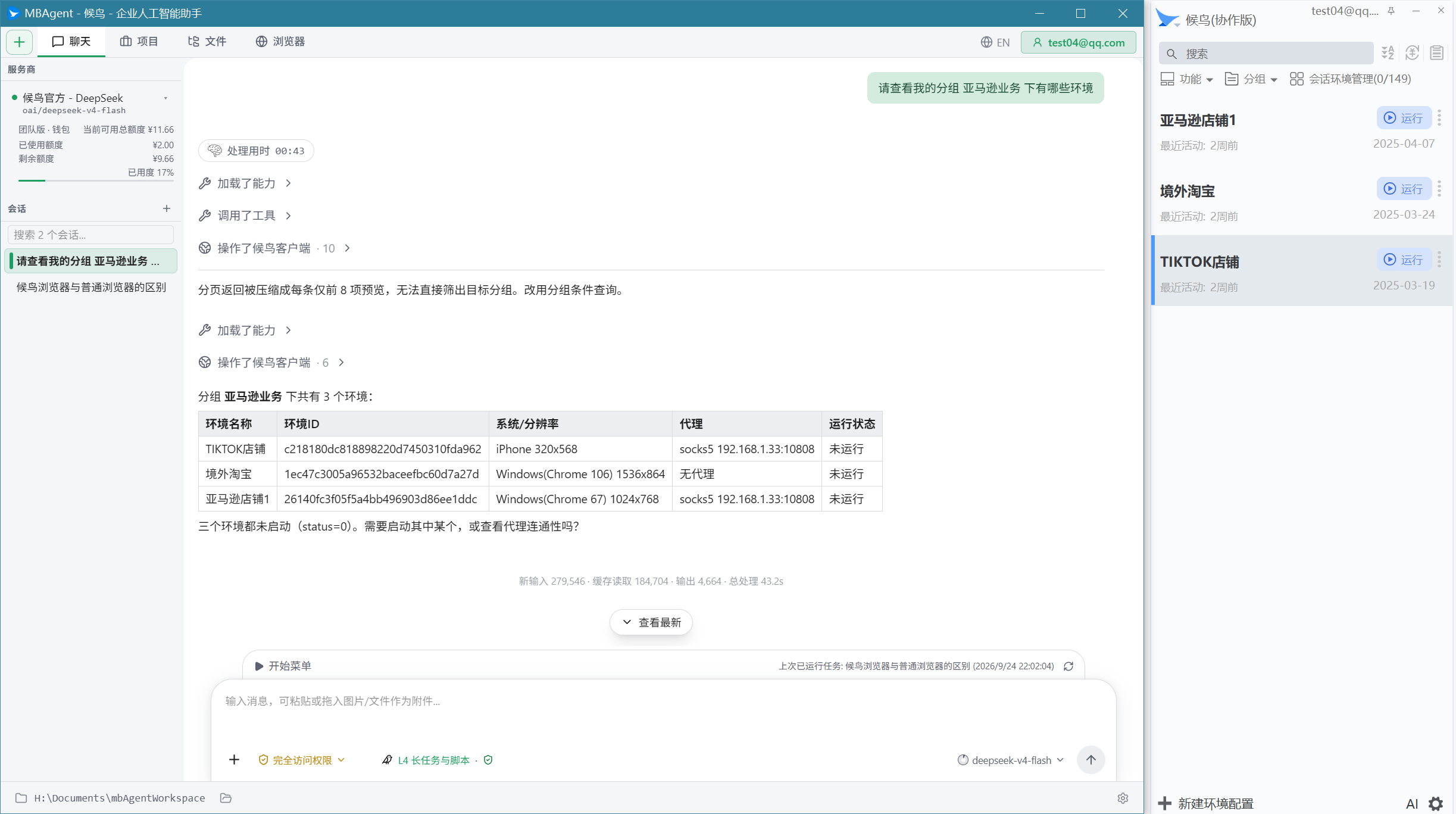Open the 分组 dropdown in 候鸟 window
The width and height of the screenshot is (1456, 814).
1251,79
